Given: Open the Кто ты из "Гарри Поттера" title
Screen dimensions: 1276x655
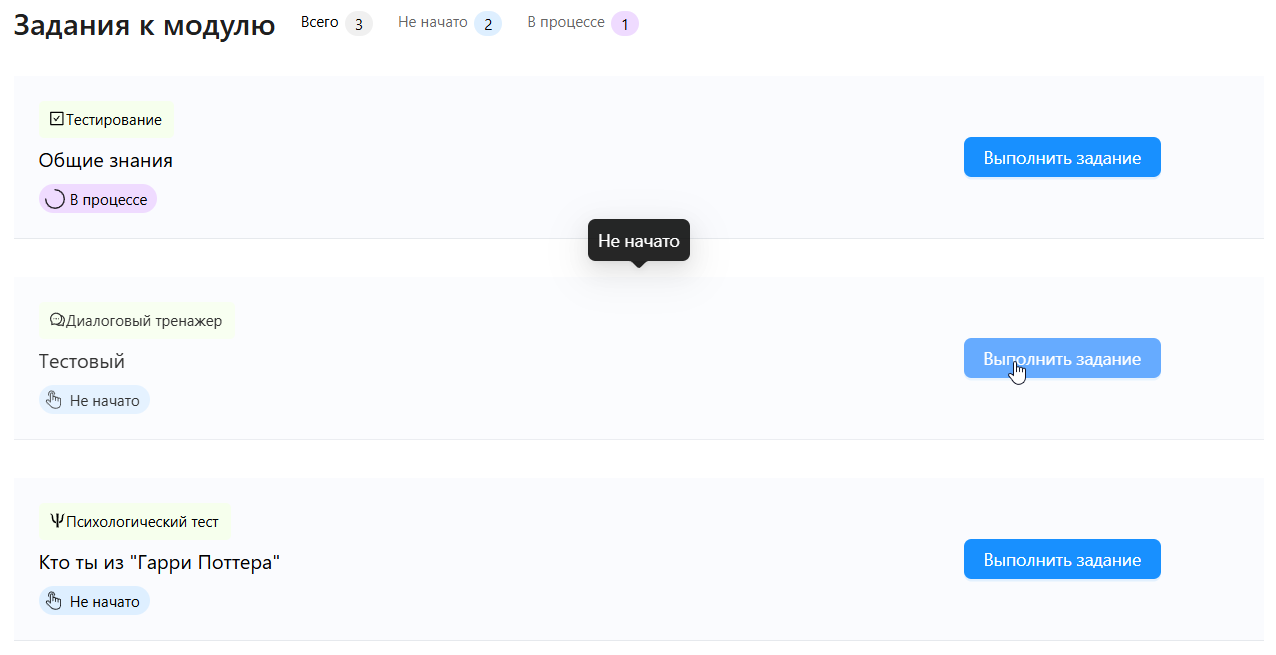Looking at the screenshot, I should point(159,562).
